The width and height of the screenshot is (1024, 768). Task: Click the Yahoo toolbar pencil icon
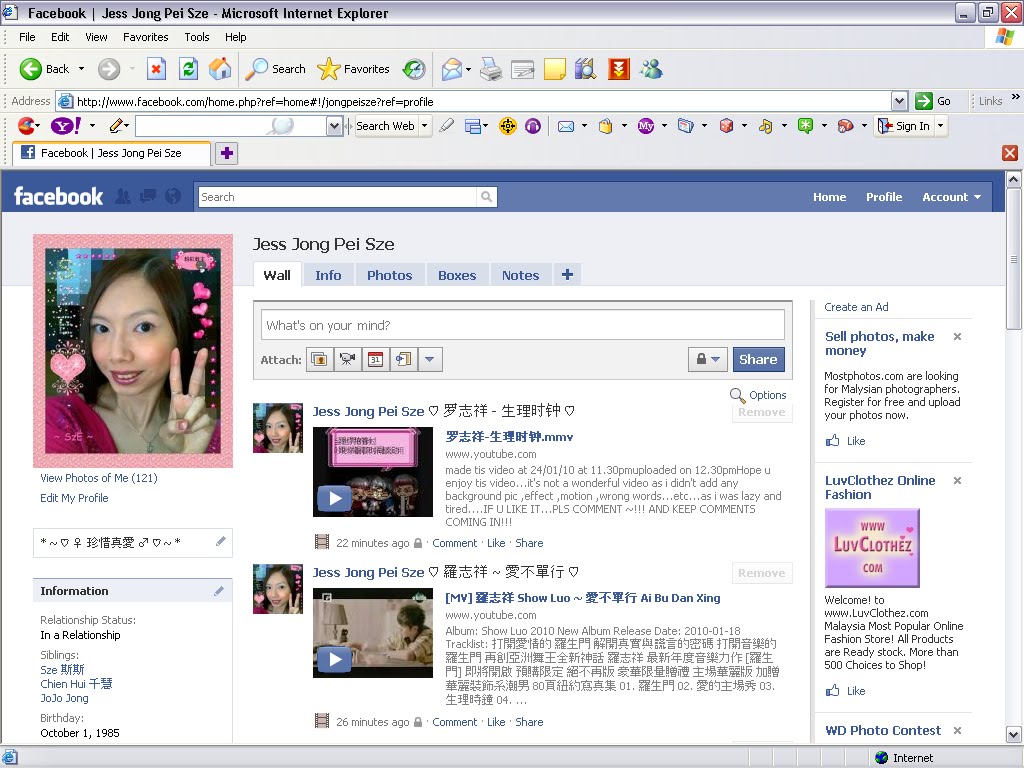(116, 125)
